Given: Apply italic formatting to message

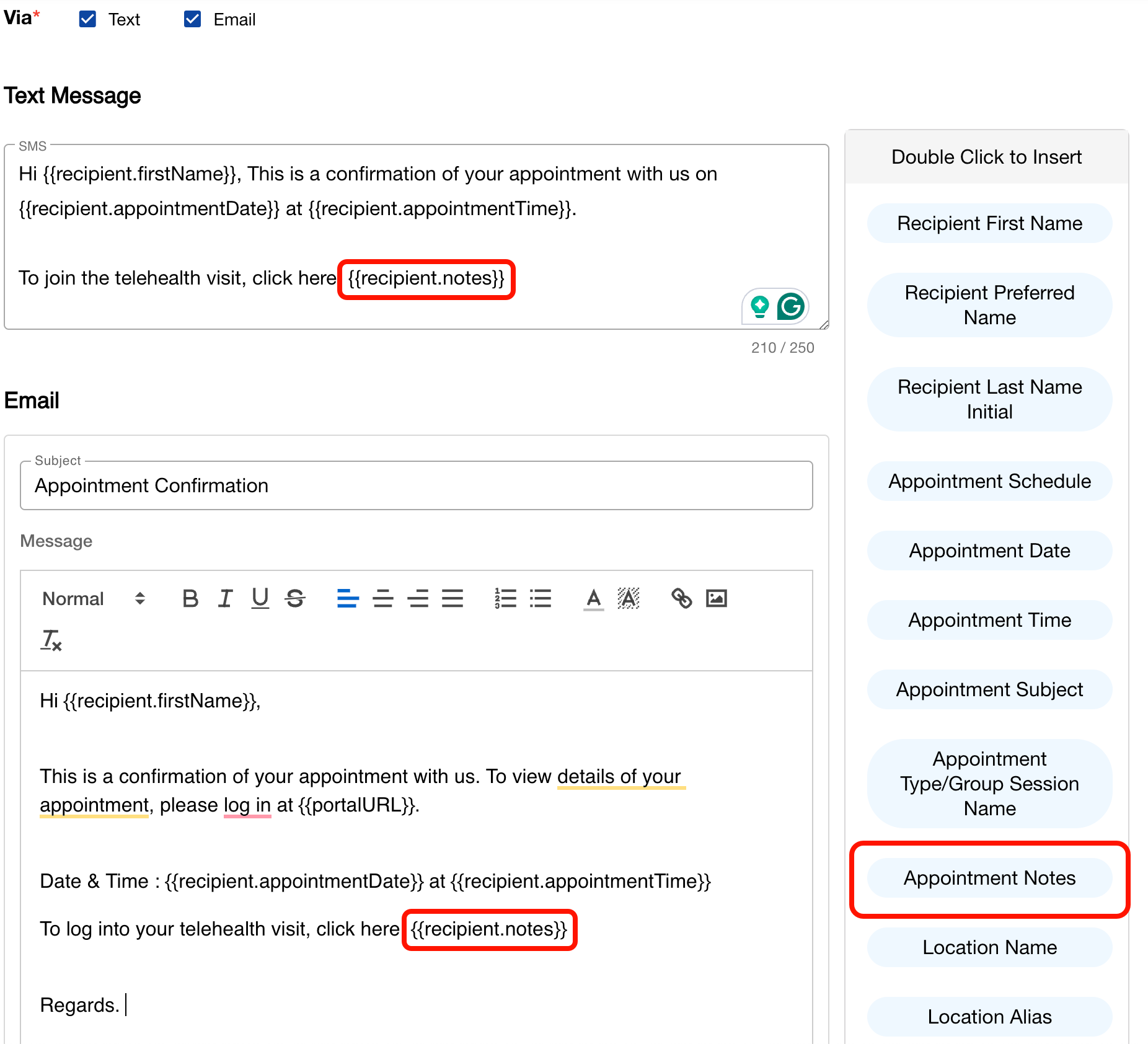Looking at the screenshot, I should [x=225, y=598].
